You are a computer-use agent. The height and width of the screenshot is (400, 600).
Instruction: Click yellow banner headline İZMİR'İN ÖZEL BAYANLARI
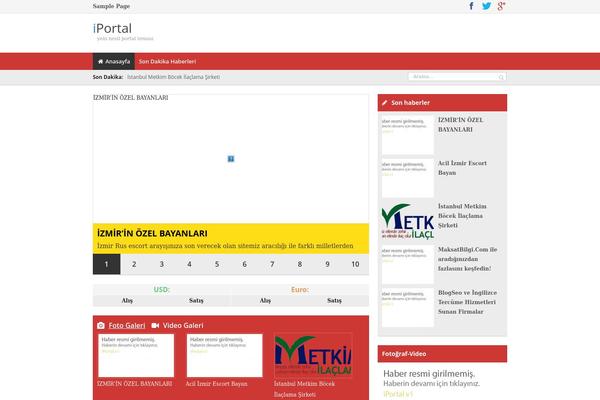pos(152,233)
